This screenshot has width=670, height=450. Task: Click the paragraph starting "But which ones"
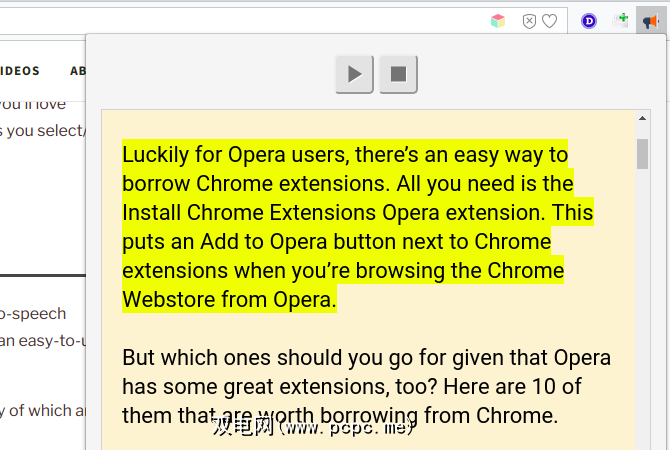click(x=366, y=358)
